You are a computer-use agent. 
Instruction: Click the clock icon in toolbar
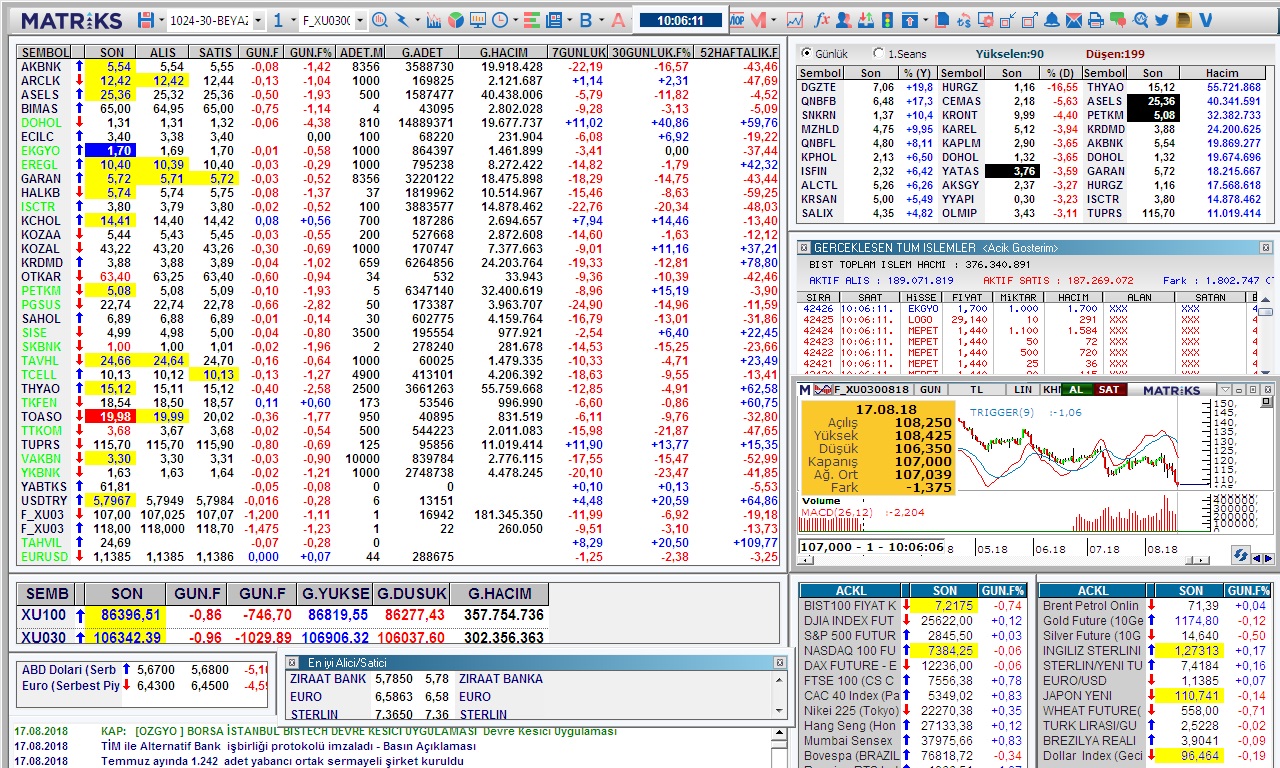tap(500, 20)
